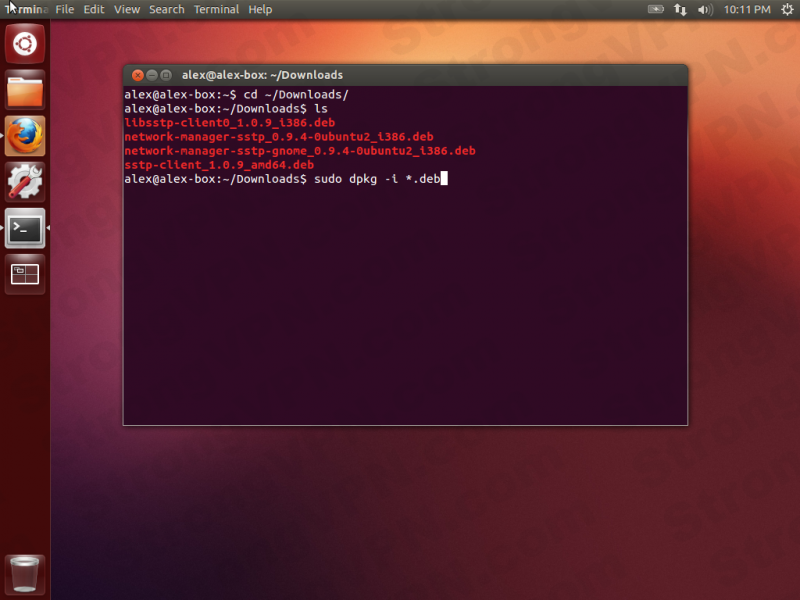Open the Help menu
Screen dimensions: 800x600
pos(260,9)
